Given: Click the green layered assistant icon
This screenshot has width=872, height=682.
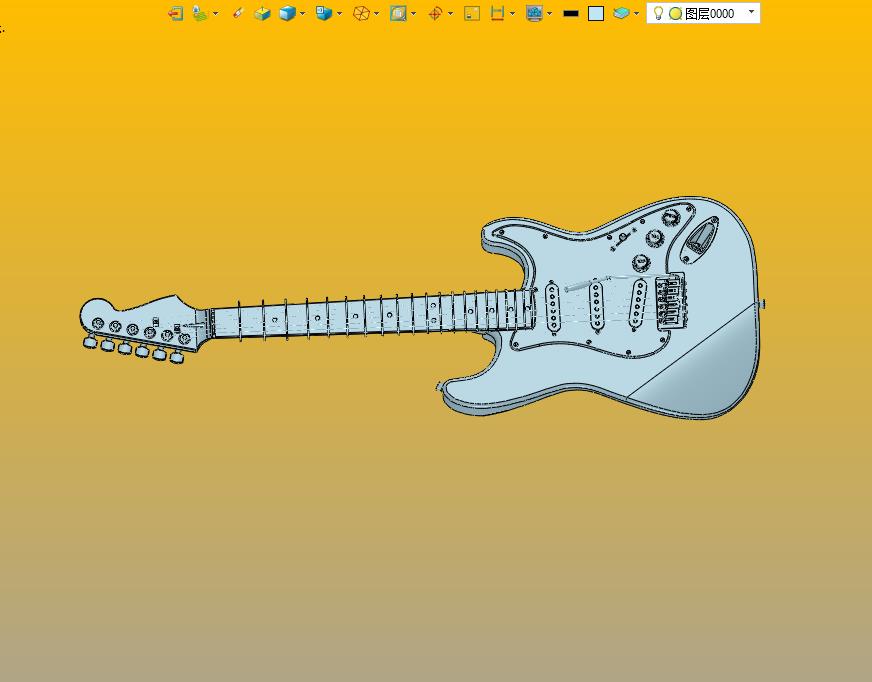Looking at the screenshot, I should 200,13.
